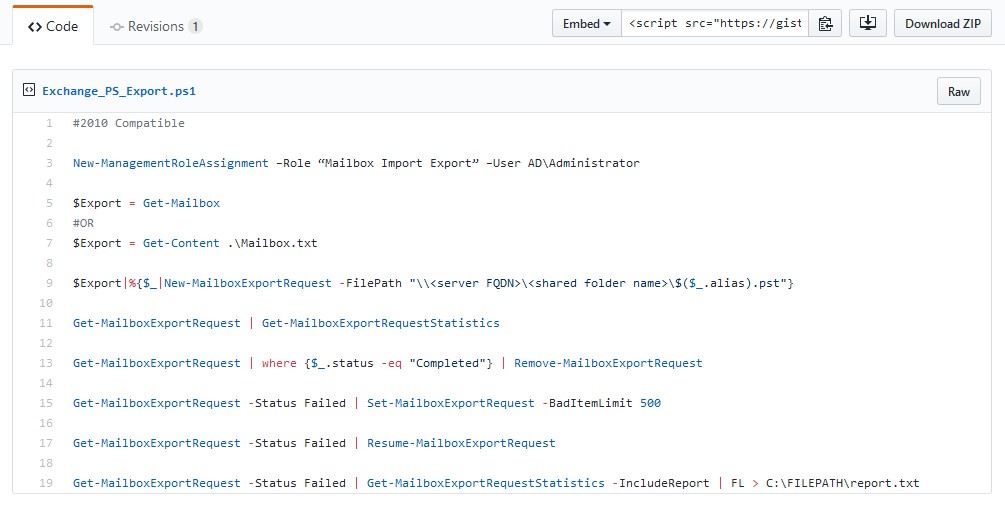The height and width of the screenshot is (508, 1005).
Task: Expand the Embed dropdown
Action: click(586, 24)
